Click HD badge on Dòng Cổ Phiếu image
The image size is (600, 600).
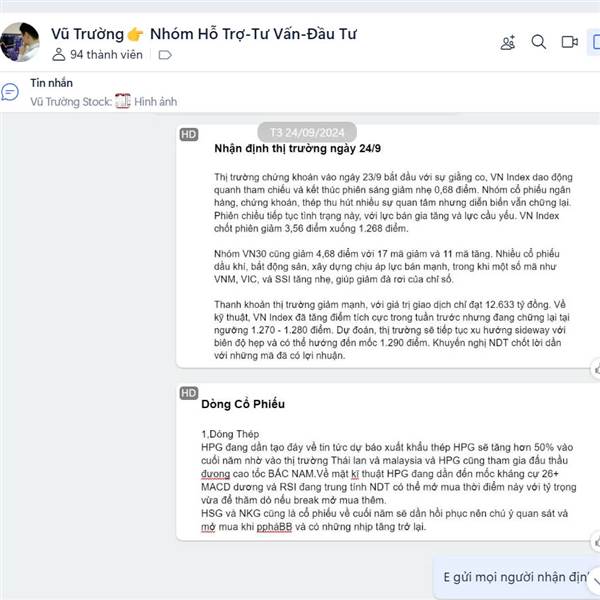[189, 393]
